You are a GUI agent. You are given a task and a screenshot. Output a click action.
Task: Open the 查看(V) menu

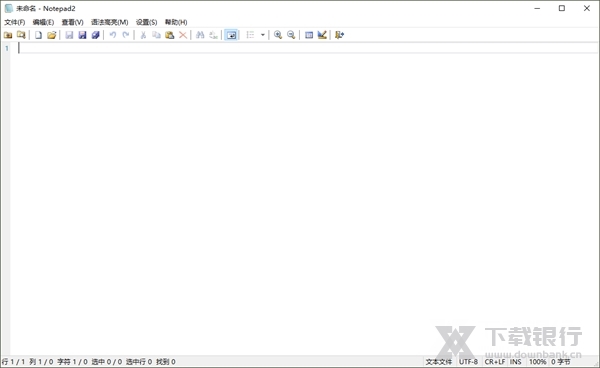tap(72, 22)
